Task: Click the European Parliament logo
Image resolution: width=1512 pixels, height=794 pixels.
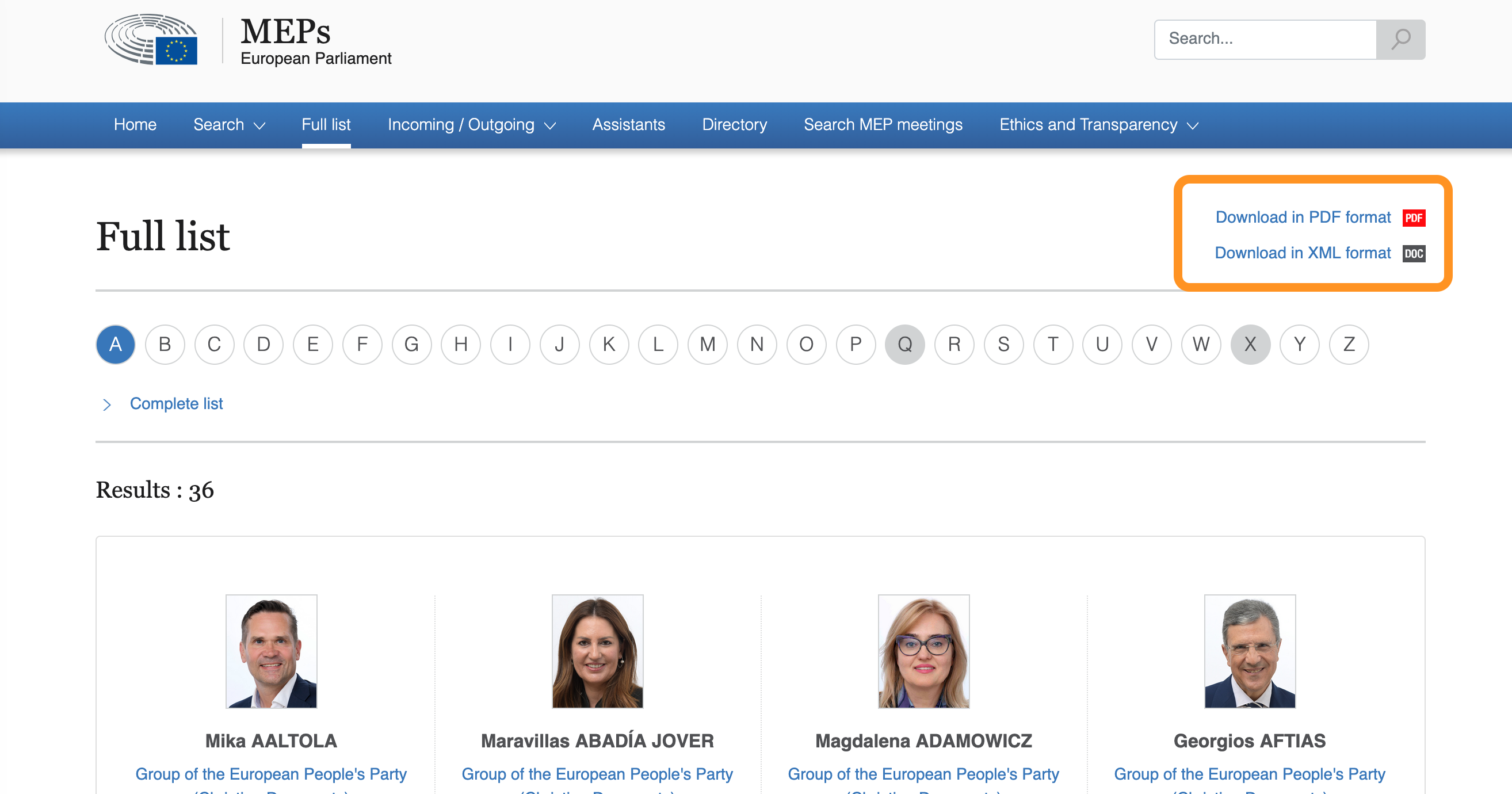Action: [151, 39]
